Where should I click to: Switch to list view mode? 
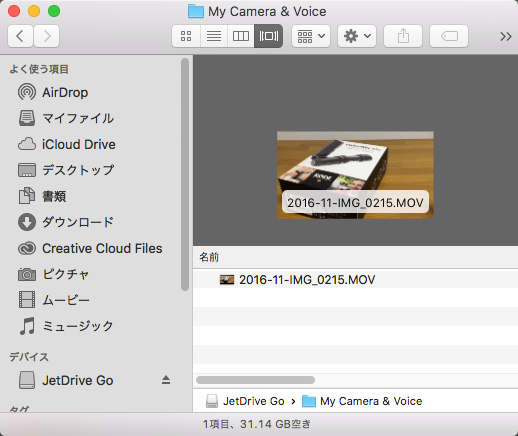[214, 36]
